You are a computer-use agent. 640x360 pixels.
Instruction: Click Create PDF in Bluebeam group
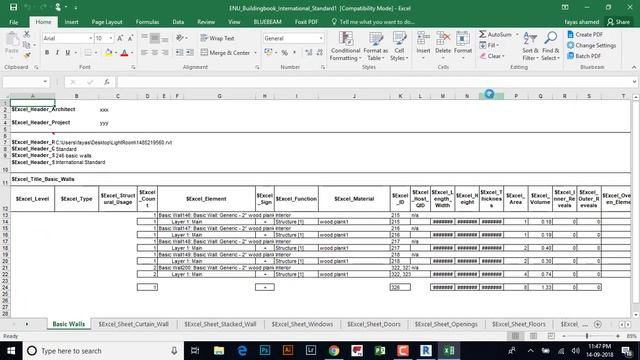[x=585, y=35]
